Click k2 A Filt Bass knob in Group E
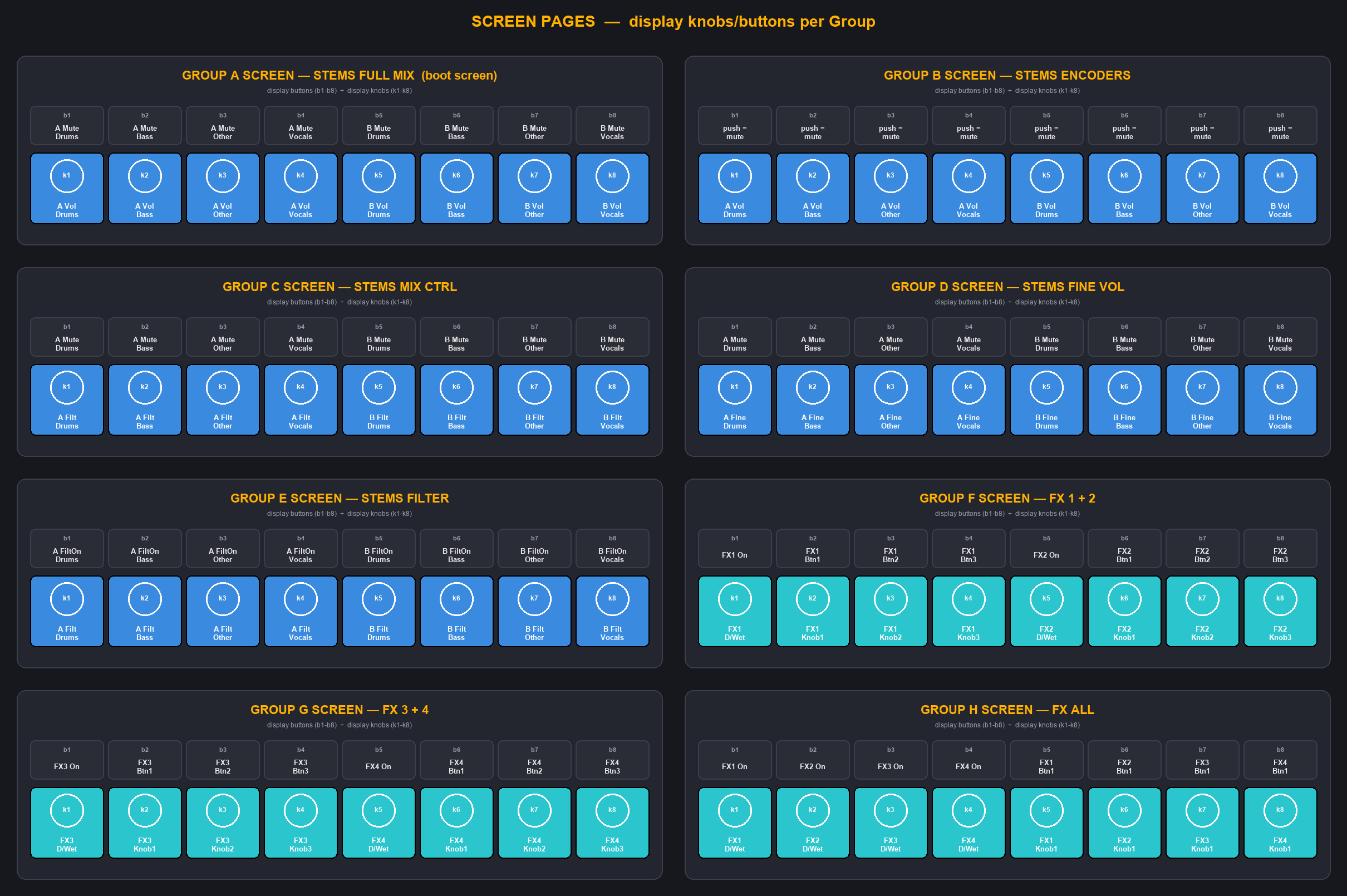Viewport: 1347px width, 896px height. click(x=145, y=611)
